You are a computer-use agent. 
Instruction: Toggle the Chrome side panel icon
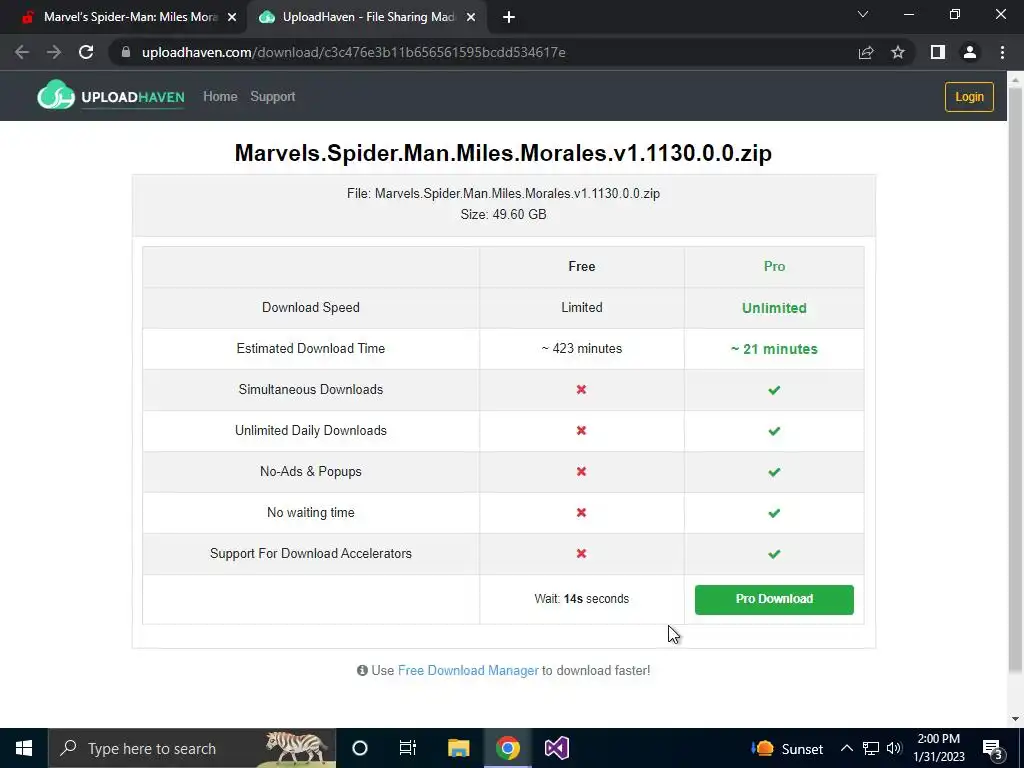[938, 52]
